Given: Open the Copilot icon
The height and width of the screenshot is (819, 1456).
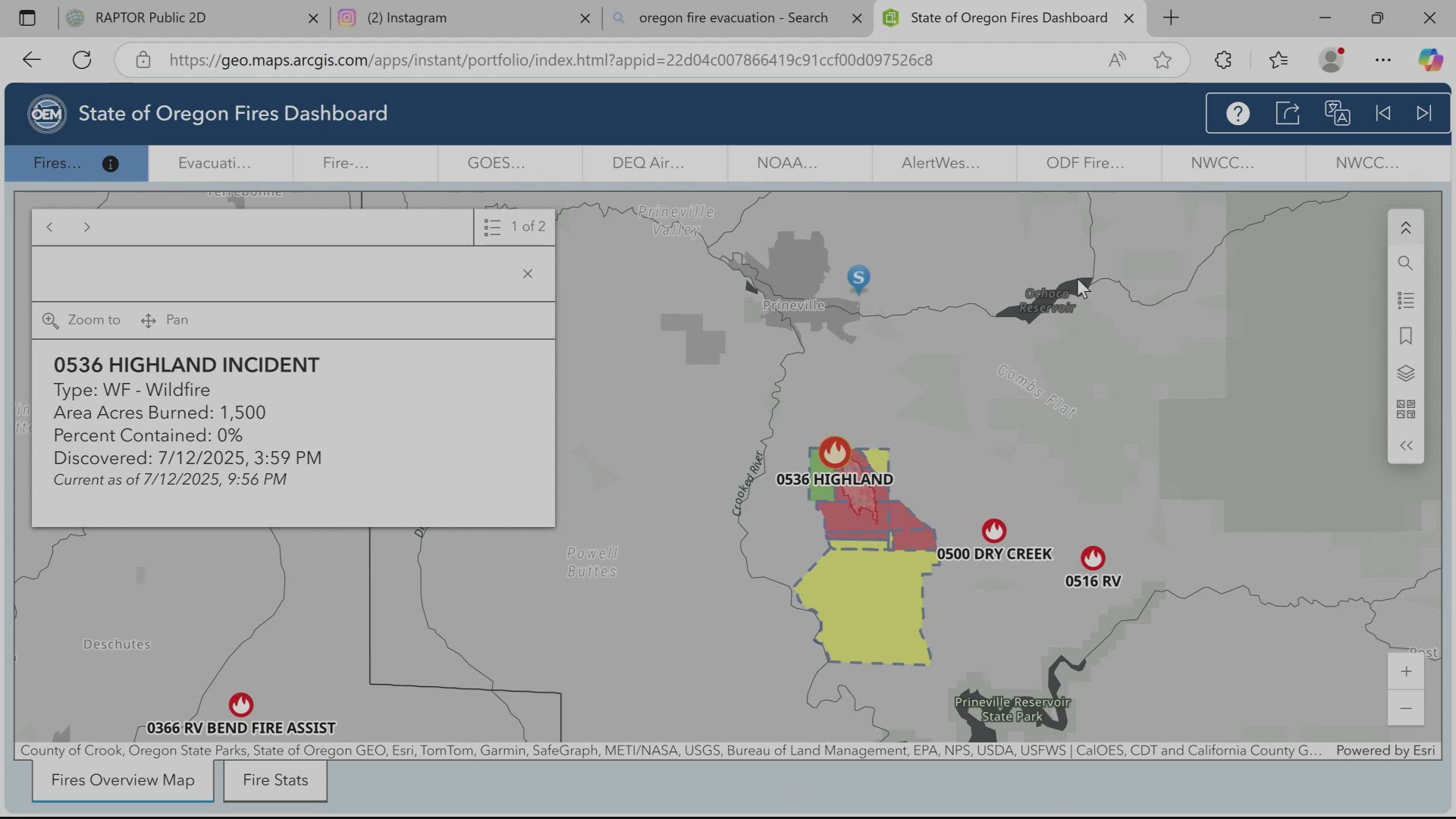Looking at the screenshot, I should coord(1430,60).
